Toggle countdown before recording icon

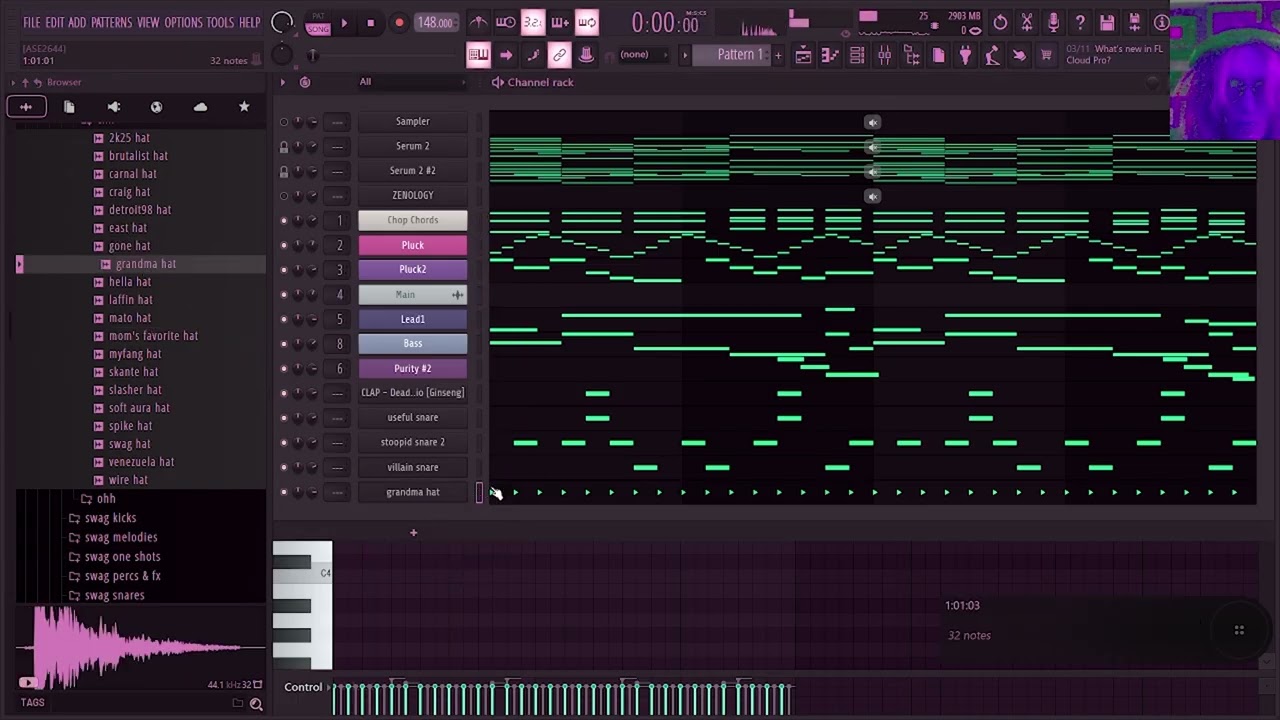533,22
